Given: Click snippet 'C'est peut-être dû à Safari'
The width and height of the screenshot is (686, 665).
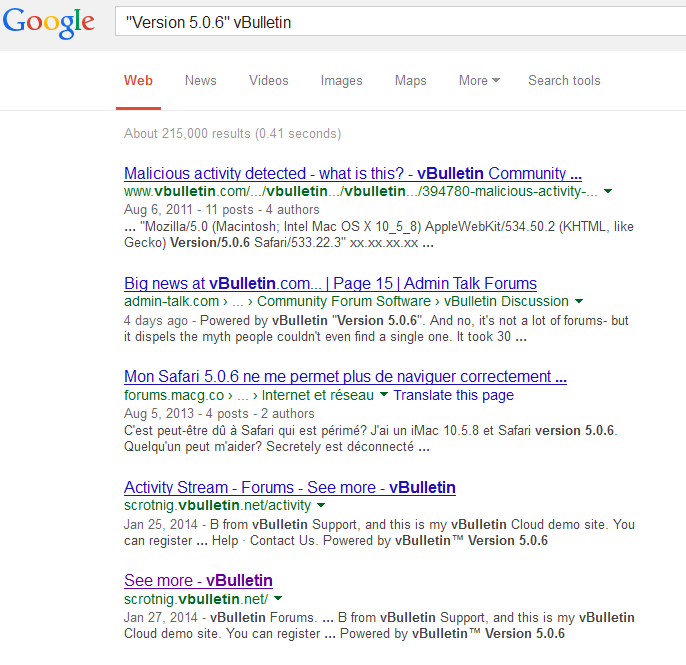Looking at the screenshot, I should click(371, 438).
